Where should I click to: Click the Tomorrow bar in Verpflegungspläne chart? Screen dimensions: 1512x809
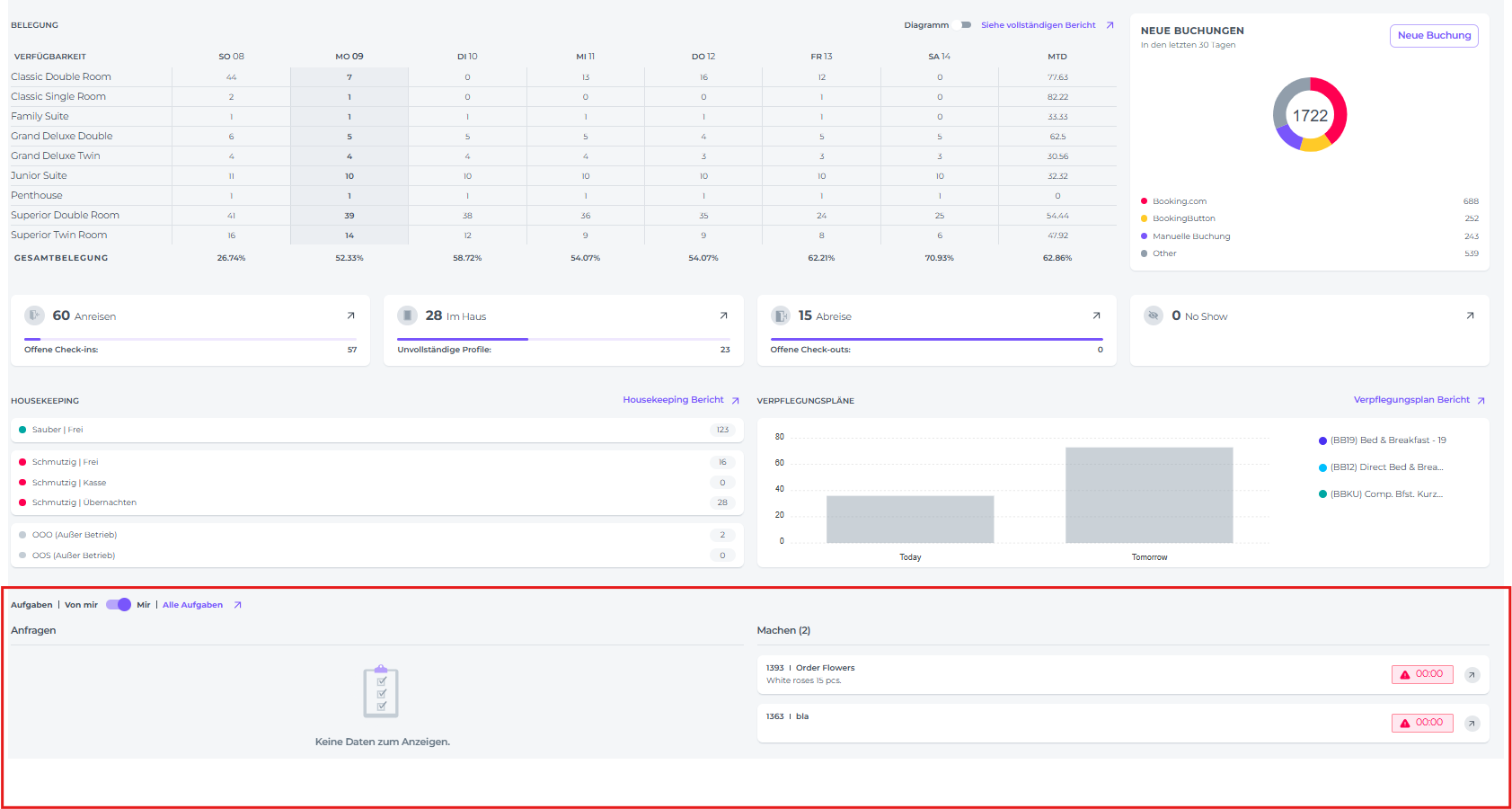tap(1149, 494)
